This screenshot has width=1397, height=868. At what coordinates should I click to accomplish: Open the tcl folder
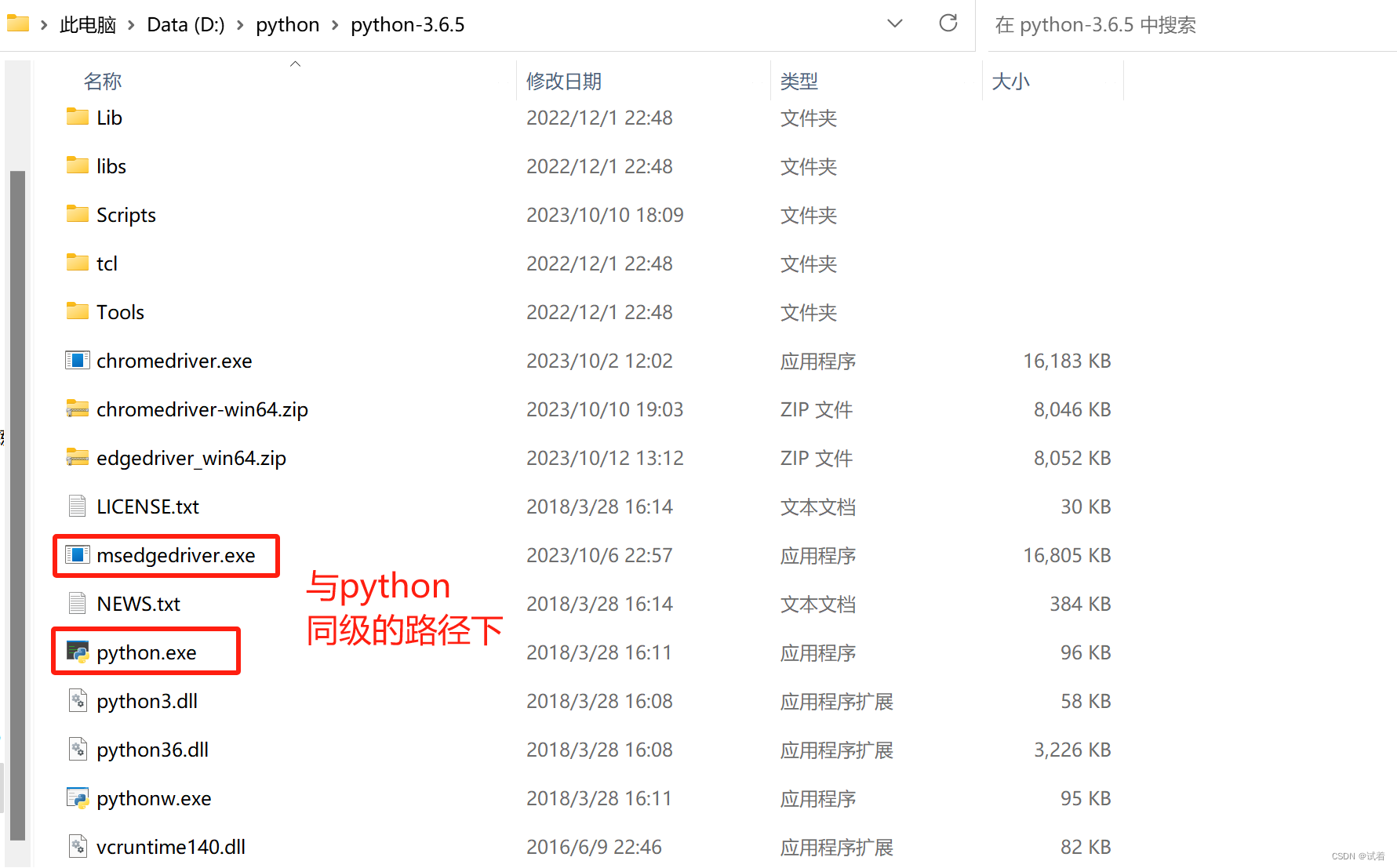coord(106,263)
